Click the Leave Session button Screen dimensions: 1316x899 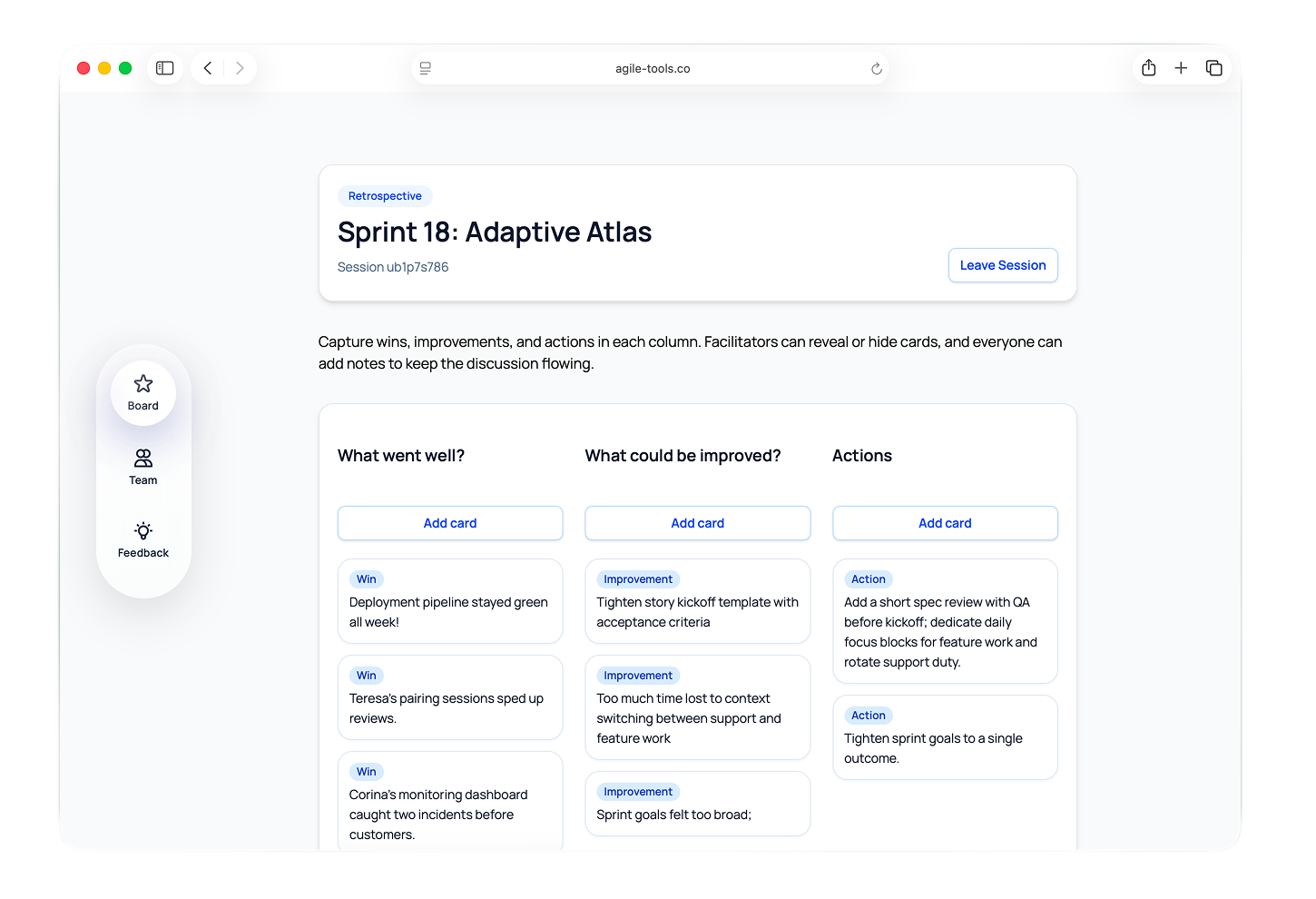1003,265
